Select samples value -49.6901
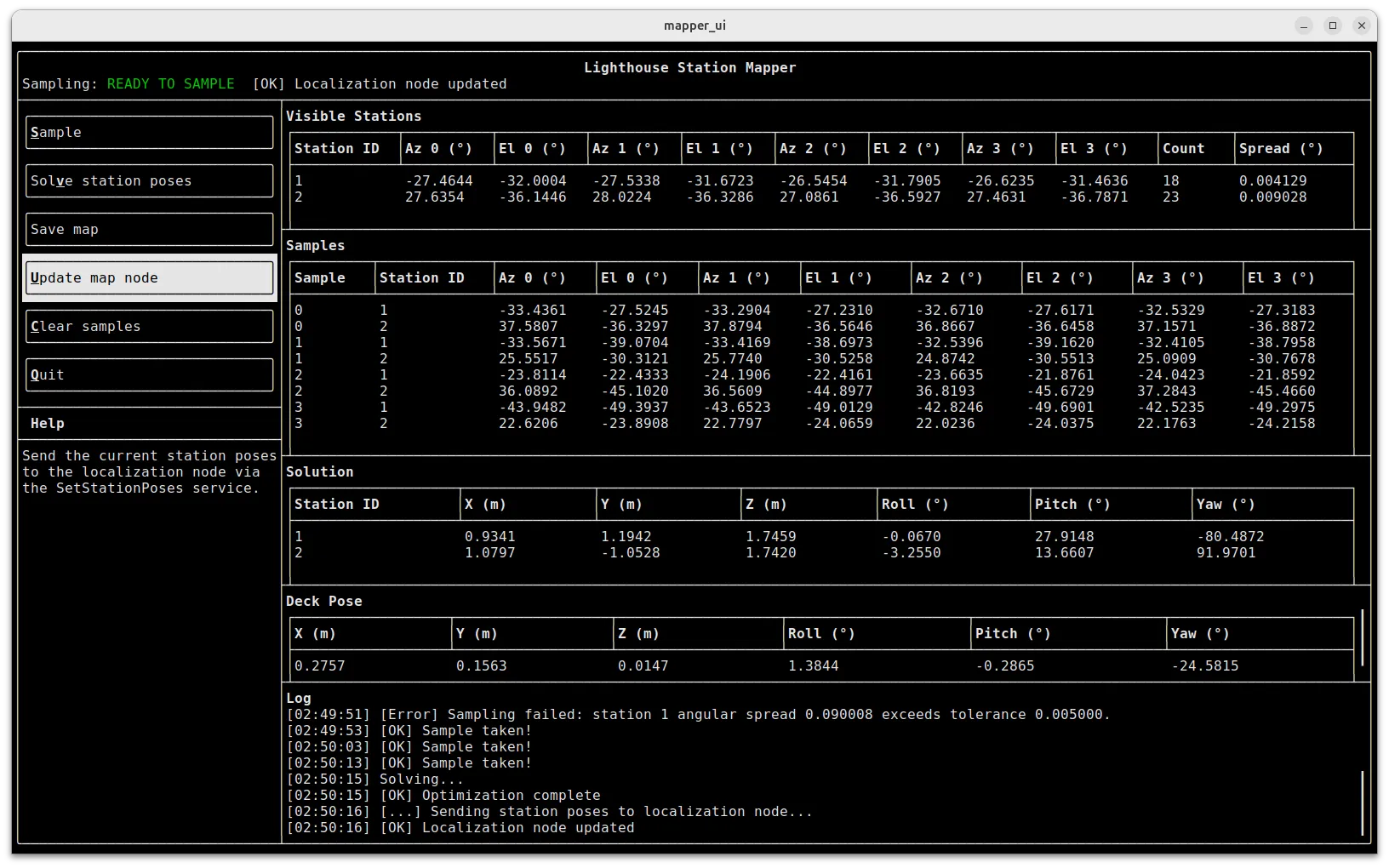Viewport: 1389px width, 868px height. pyautogui.click(x=1060, y=408)
